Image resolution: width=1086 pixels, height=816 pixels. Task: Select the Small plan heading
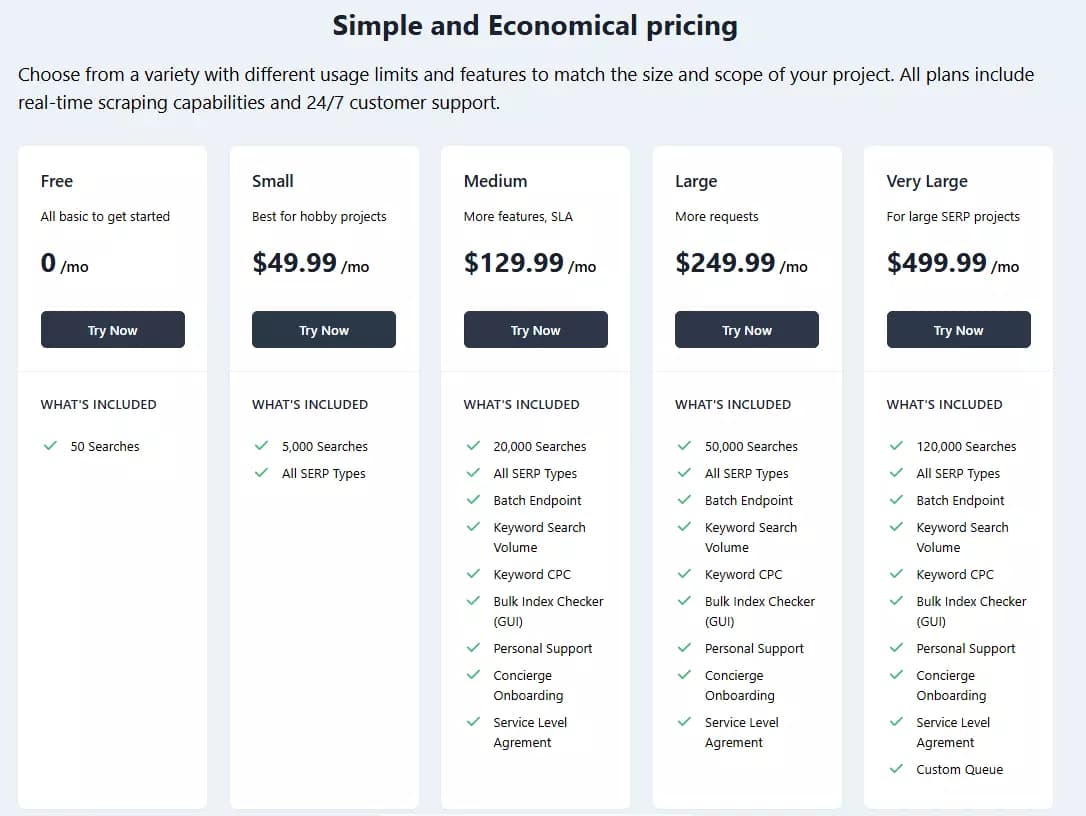click(x=271, y=181)
